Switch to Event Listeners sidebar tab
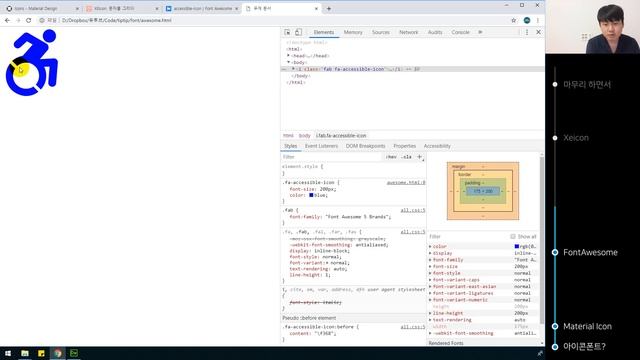This screenshot has height=360, width=640. pyautogui.click(x=321, y=146)
